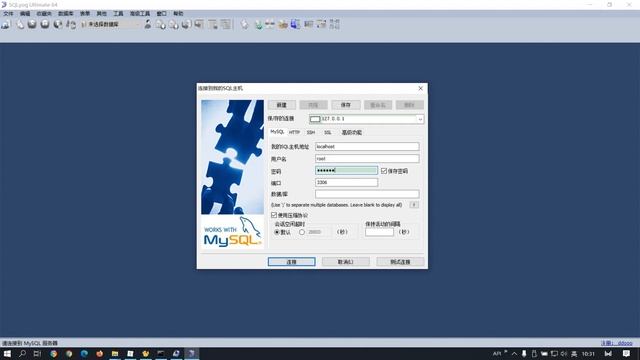Viewport: 640px width, 360px height.
Task: Click the empty 数据库 input field
Action: coord(367,194)
